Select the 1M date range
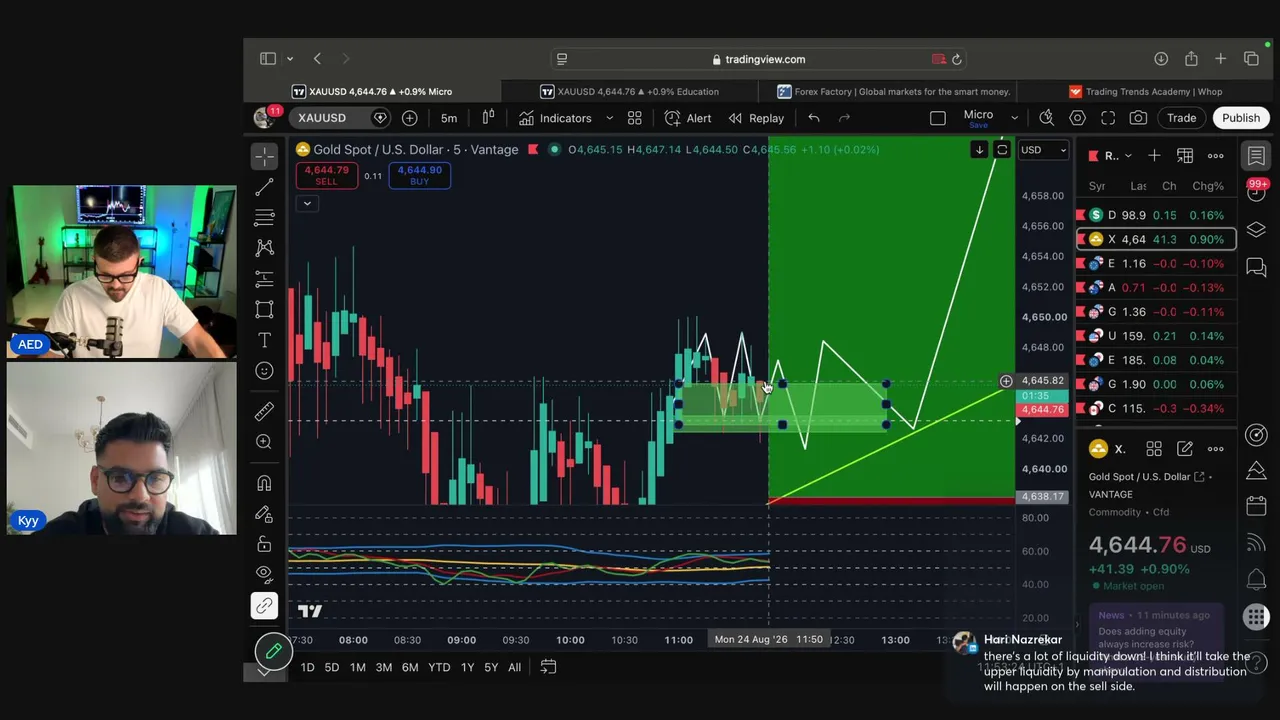1280x720 pixels. point(357,667)
